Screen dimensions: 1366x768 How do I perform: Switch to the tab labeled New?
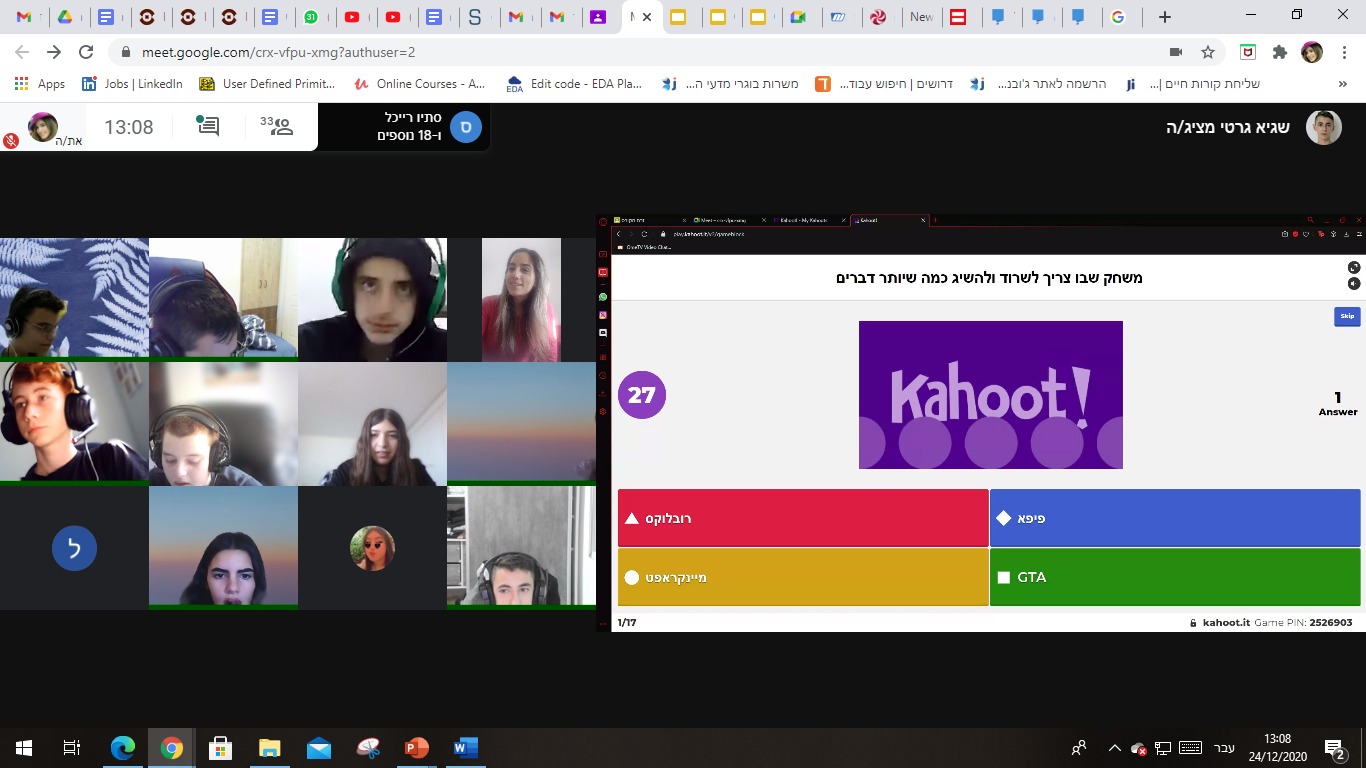tap(921, 17)
